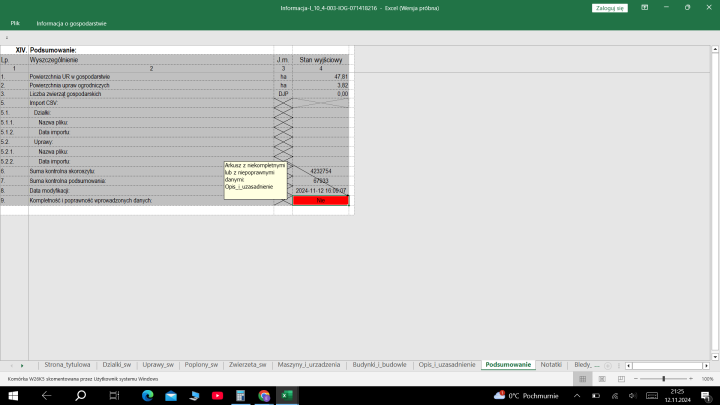Switch to Google Chrome in the taskbar
Viewport: 720px width, 405px height.
pos(264,395)
